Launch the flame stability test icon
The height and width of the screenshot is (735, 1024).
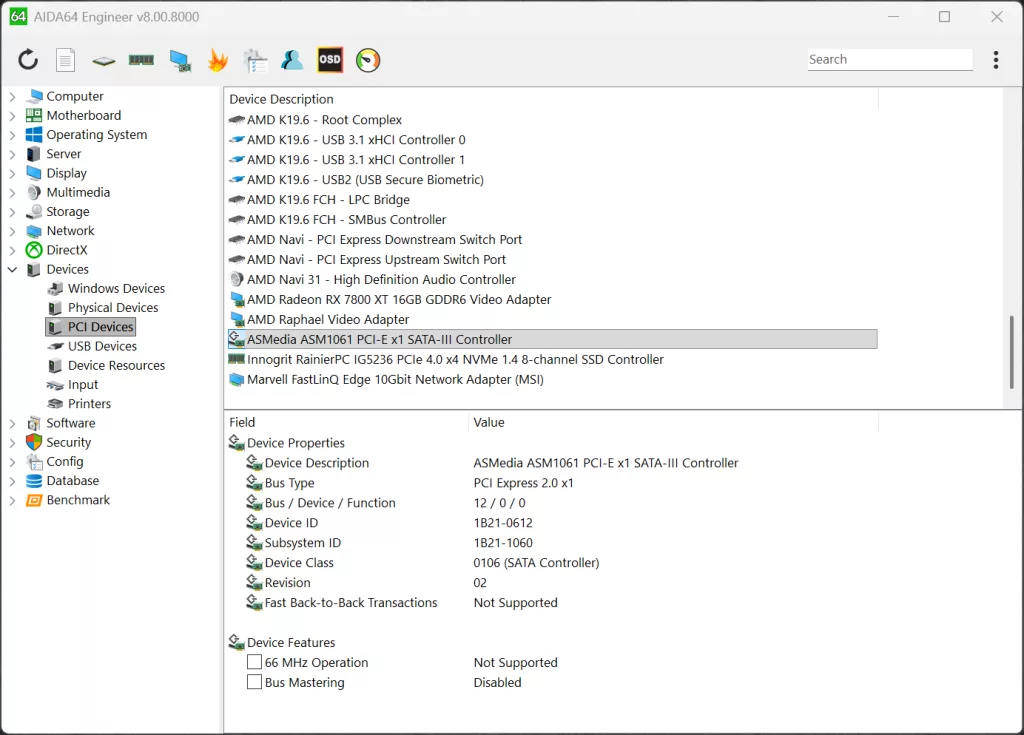pyautogui.click(x=217, y=60)
